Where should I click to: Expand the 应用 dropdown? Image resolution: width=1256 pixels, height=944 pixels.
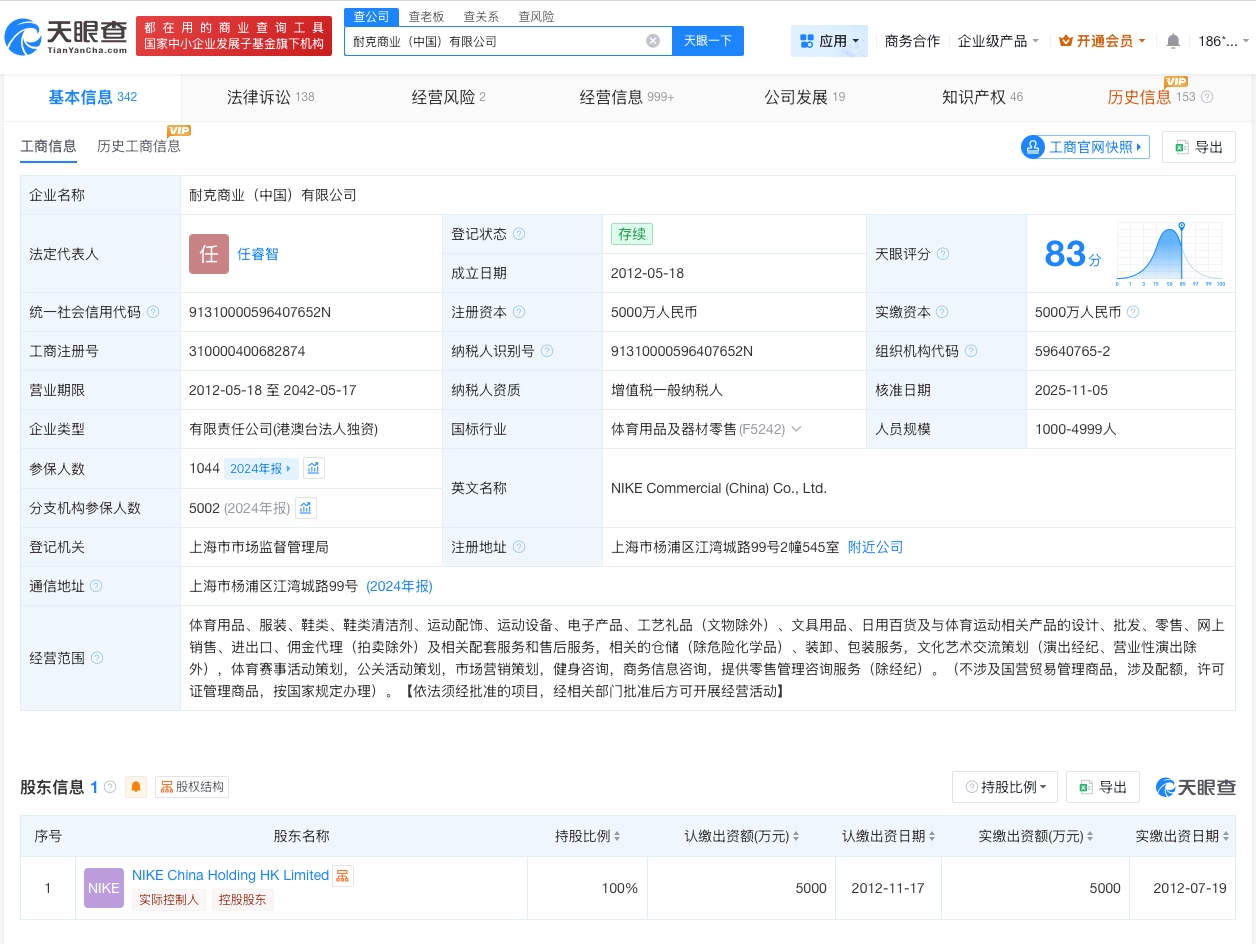pos(829,41)
